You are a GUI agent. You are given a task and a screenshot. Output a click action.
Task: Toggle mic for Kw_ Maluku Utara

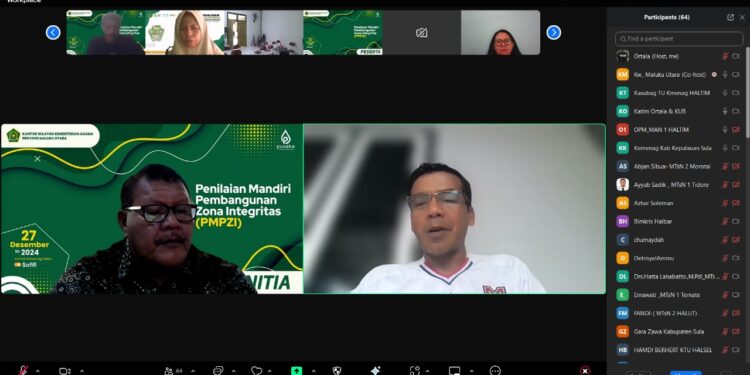[725, 75]
